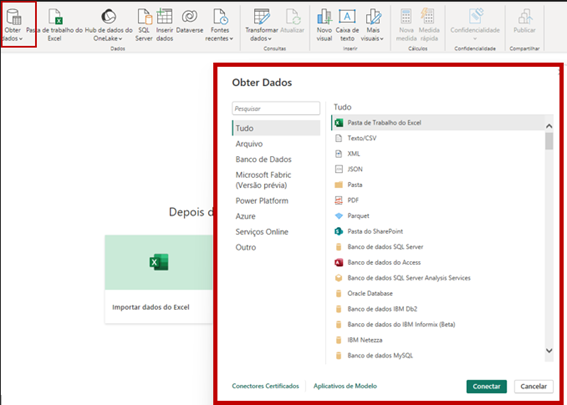Select the Serviços Online category
This screenshot has width=567, height=405.
pos(276,232)
